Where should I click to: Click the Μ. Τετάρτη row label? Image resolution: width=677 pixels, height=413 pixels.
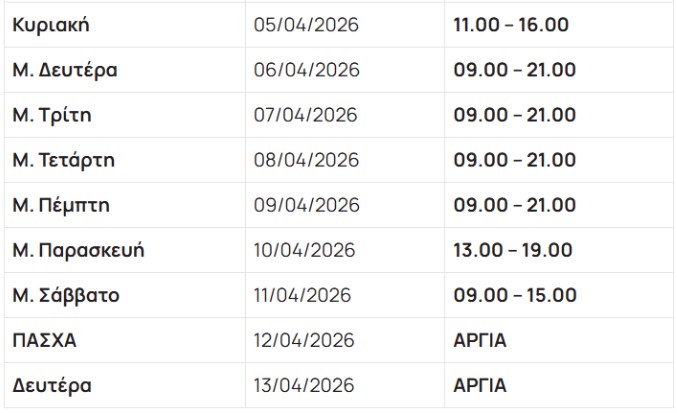click(63, 160)
